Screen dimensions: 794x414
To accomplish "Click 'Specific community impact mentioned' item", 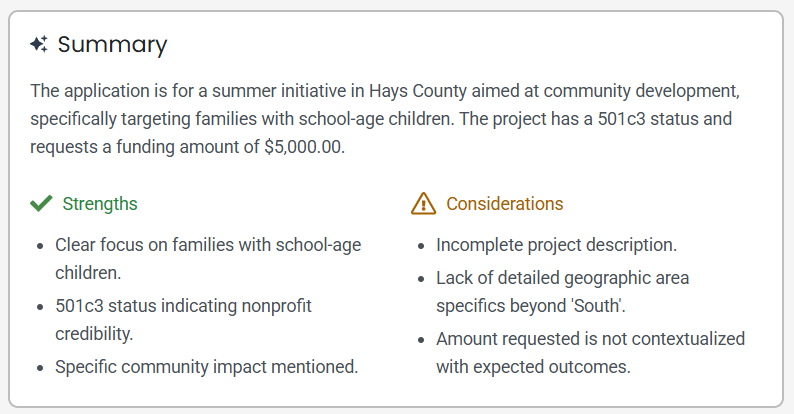I will pos(207,366).
